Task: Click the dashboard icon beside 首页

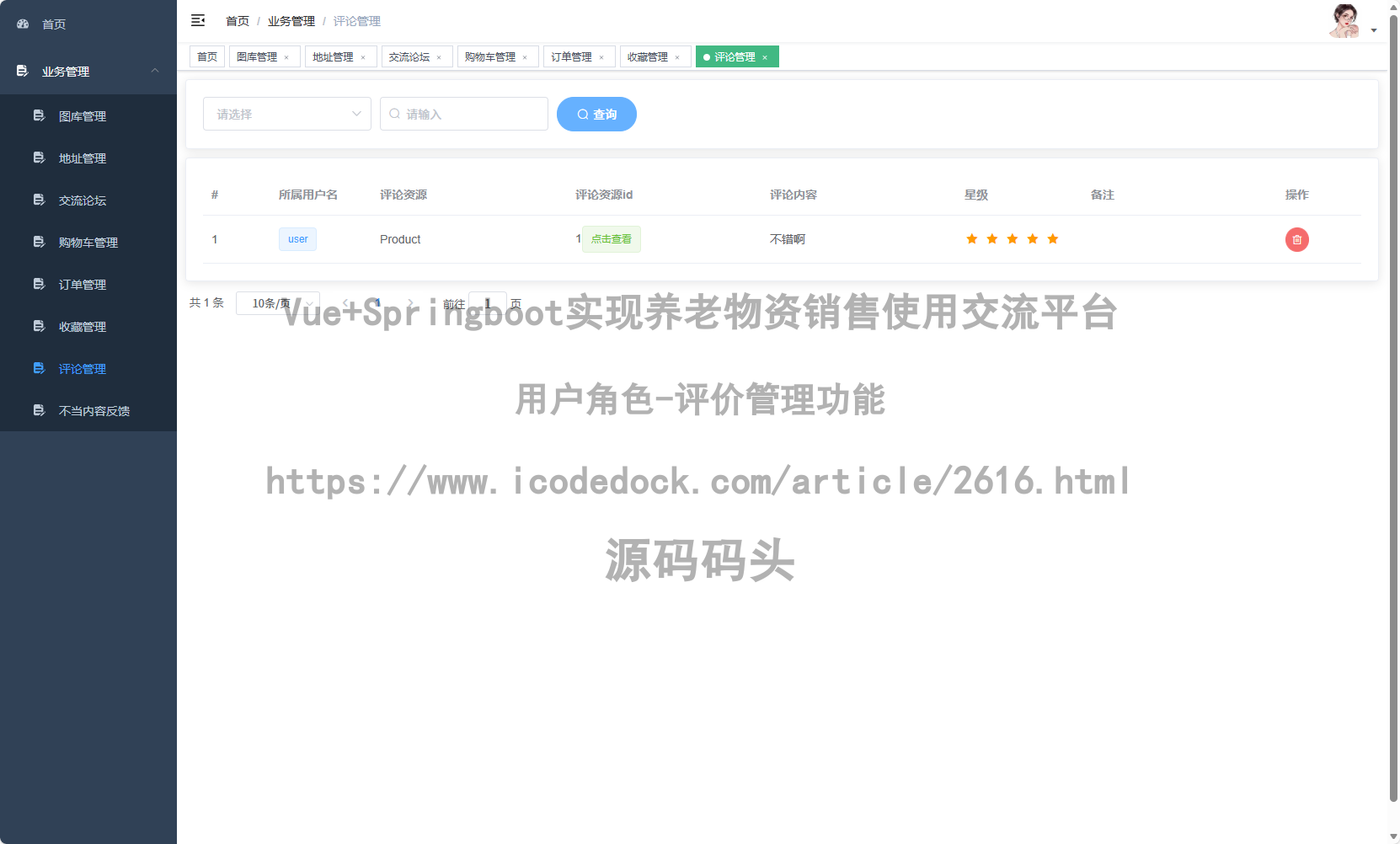Action: pos(22,24)
